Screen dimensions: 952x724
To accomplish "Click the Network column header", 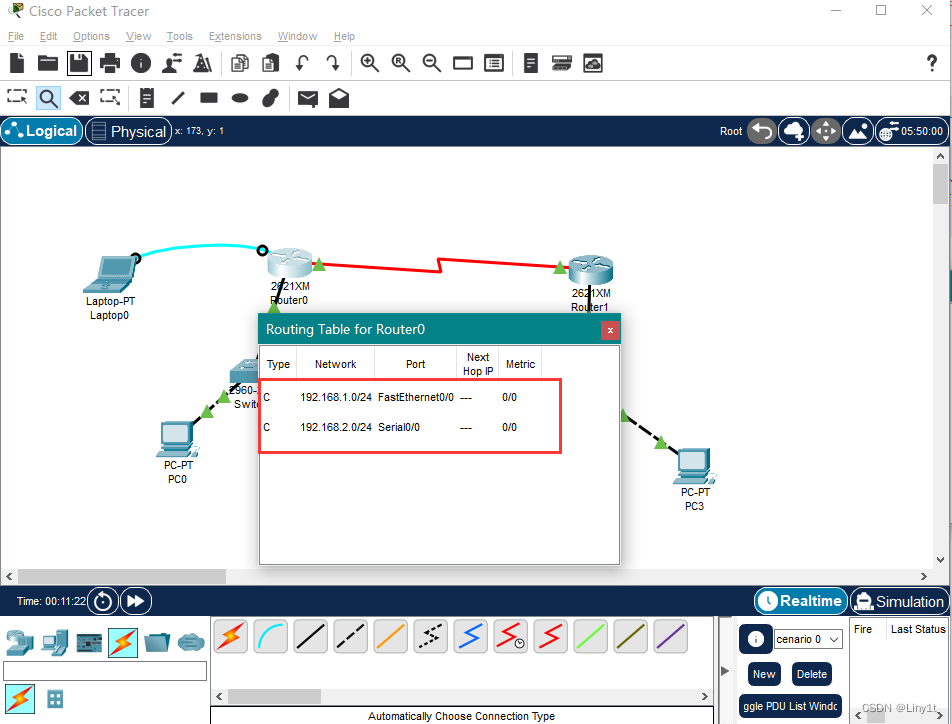I will [x=335, y=364].
